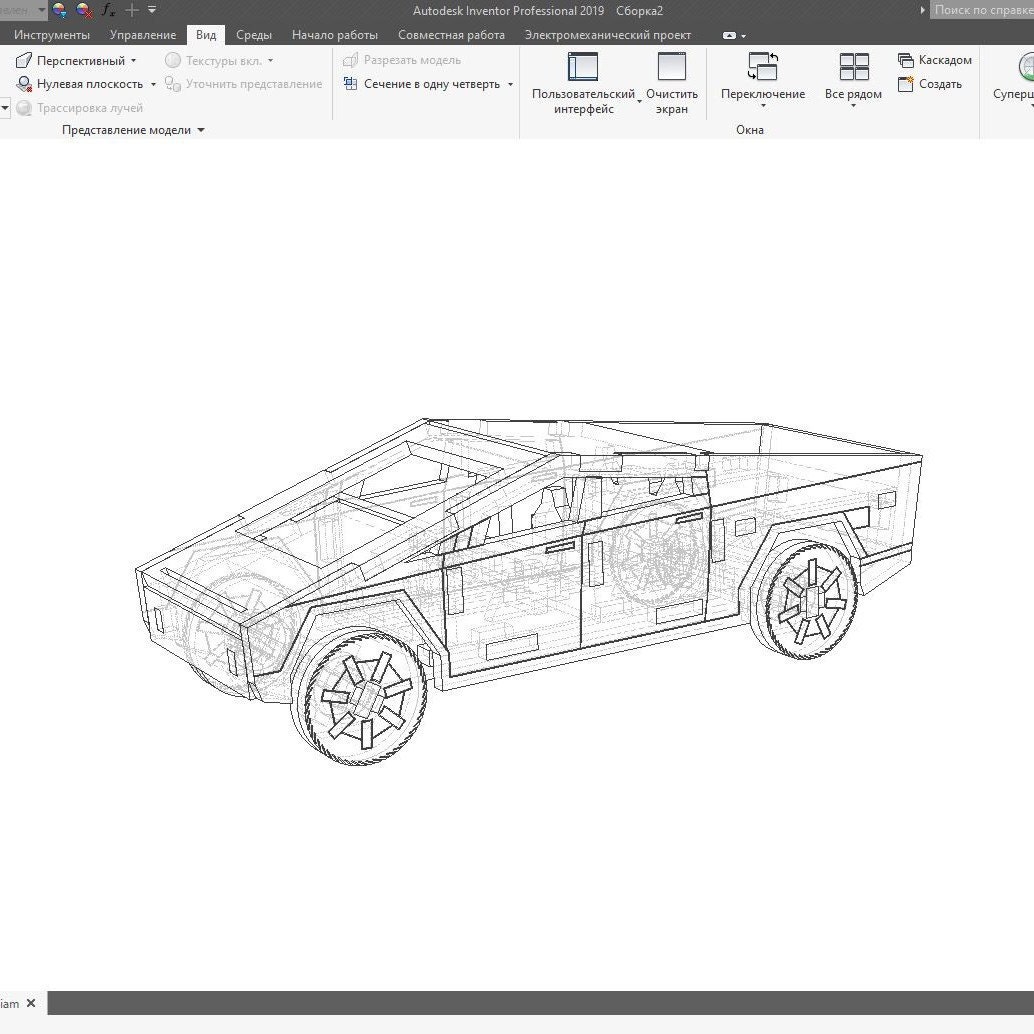Click partially visible dropdown at top-left
The image size is (1034, 1034).
coord(22,10)
